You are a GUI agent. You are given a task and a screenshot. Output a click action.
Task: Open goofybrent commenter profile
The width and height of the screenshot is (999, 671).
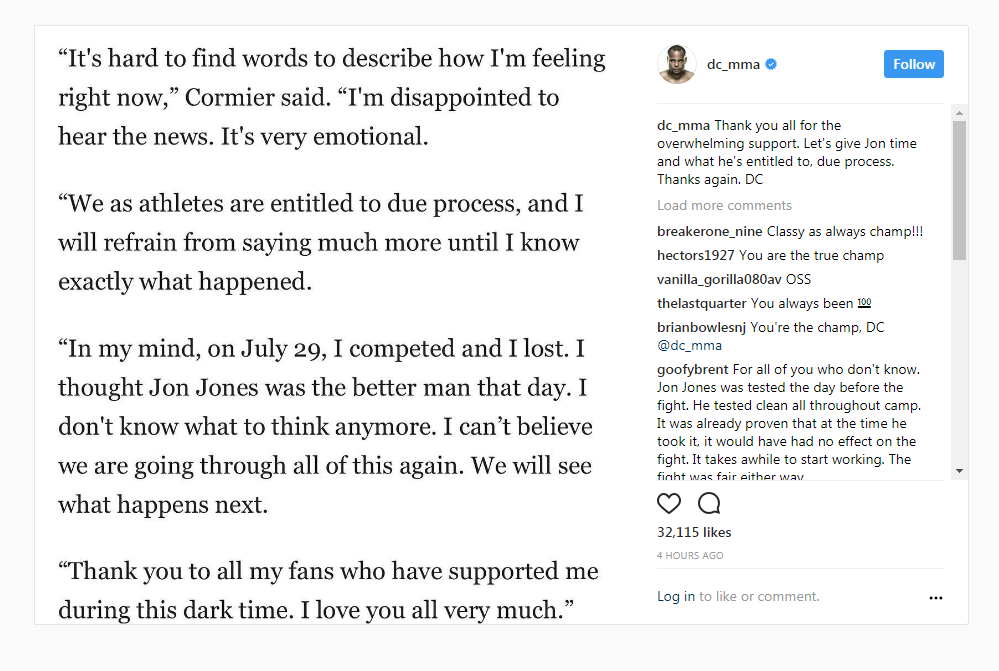pyautogui.click(x=693, y=370)
